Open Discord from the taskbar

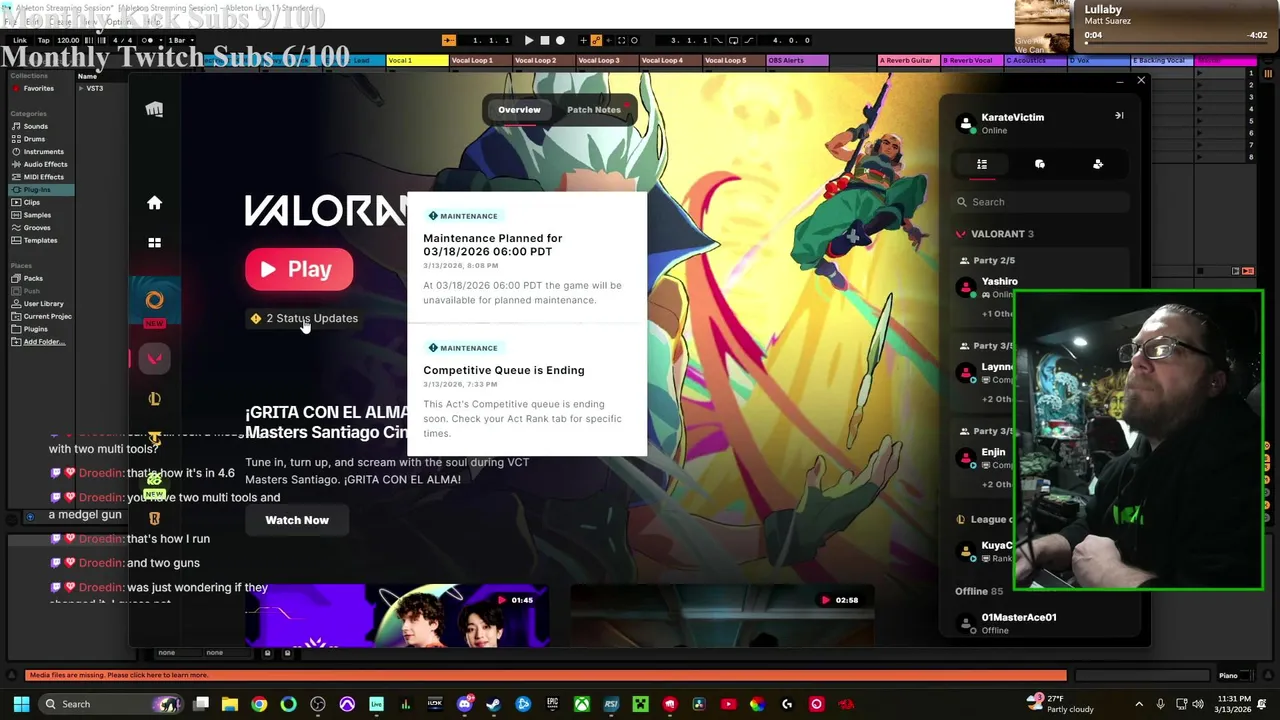(464, 704)
